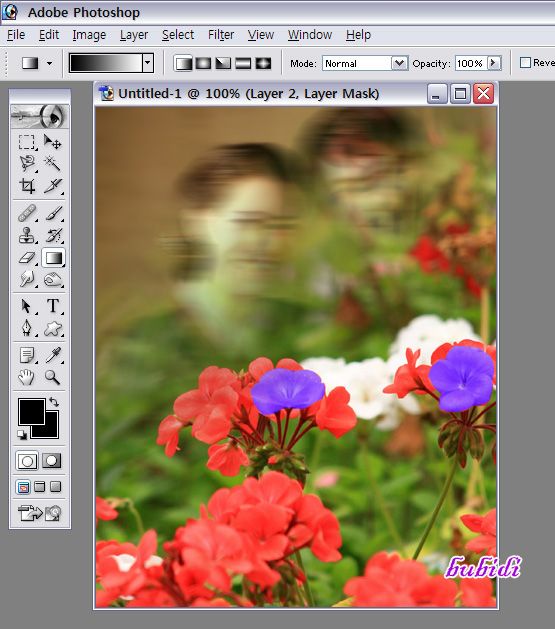The height and width of the screenshot is (629, 555).
Task: Open the Opacity slider arrow
Action: (494, 63)
